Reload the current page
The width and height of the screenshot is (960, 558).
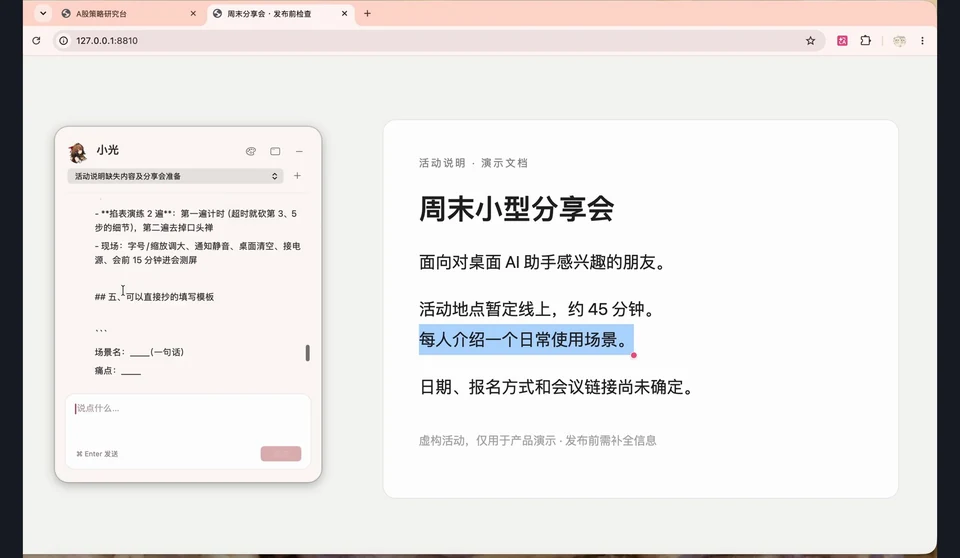36,40
